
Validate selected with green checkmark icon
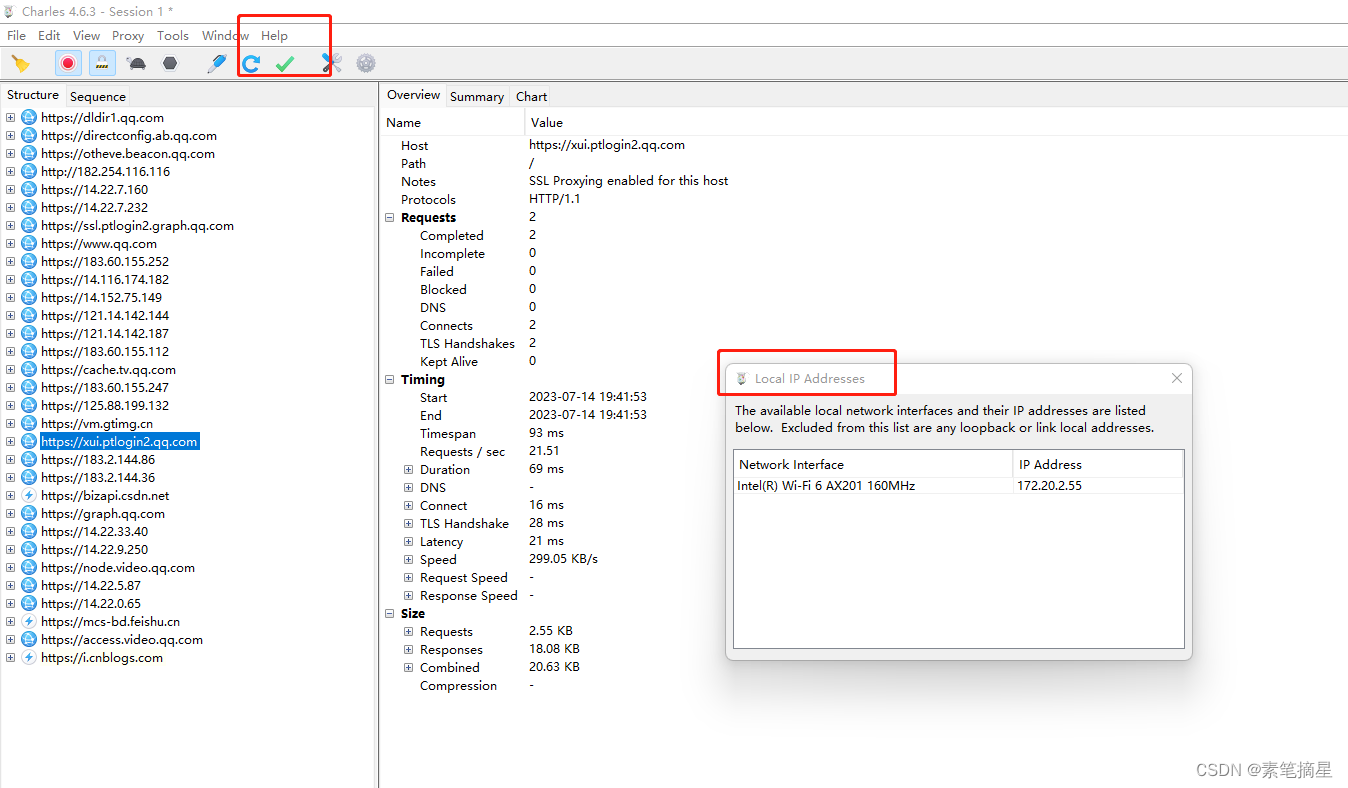coord(285,64)
